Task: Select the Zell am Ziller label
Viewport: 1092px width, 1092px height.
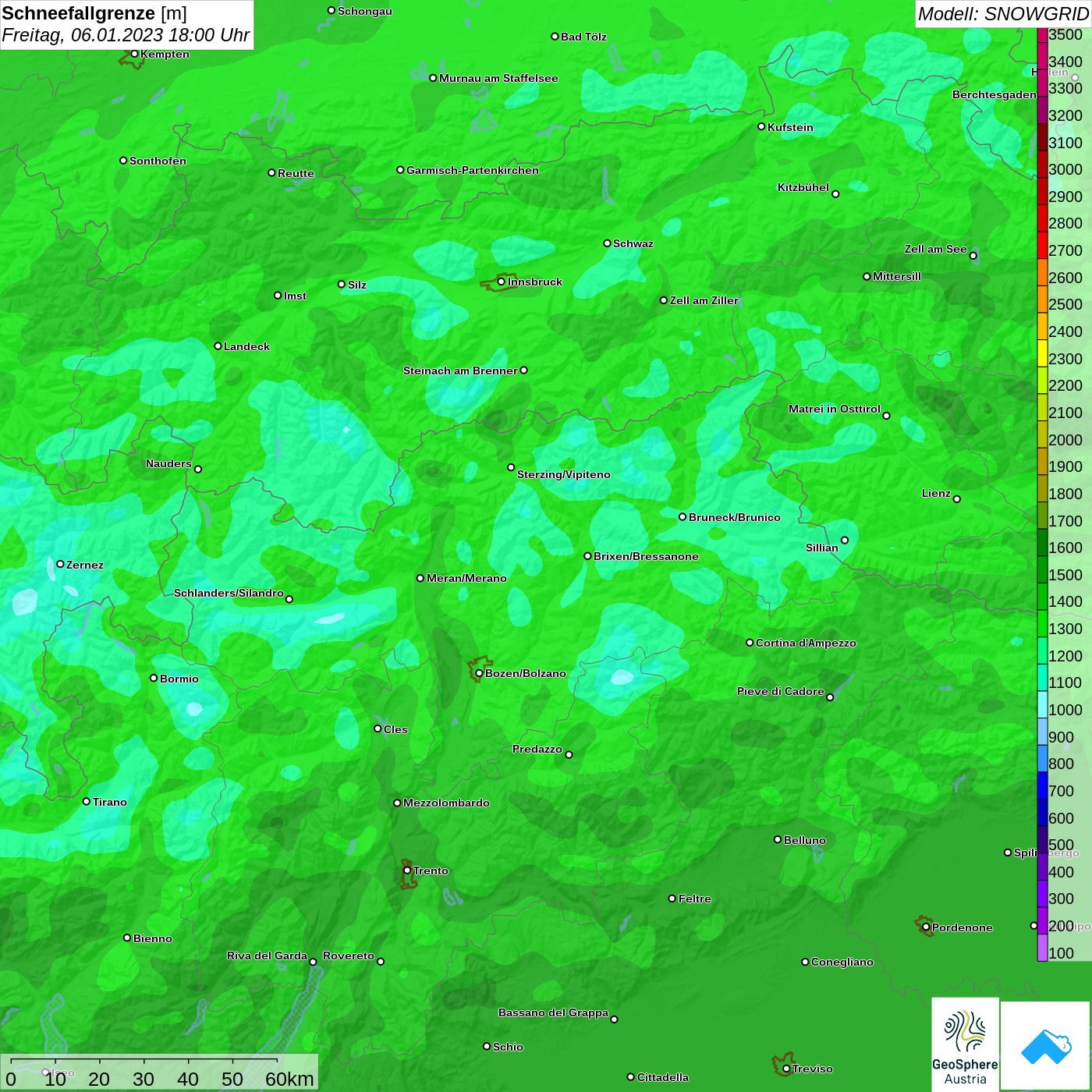Action: pos(704,300)
